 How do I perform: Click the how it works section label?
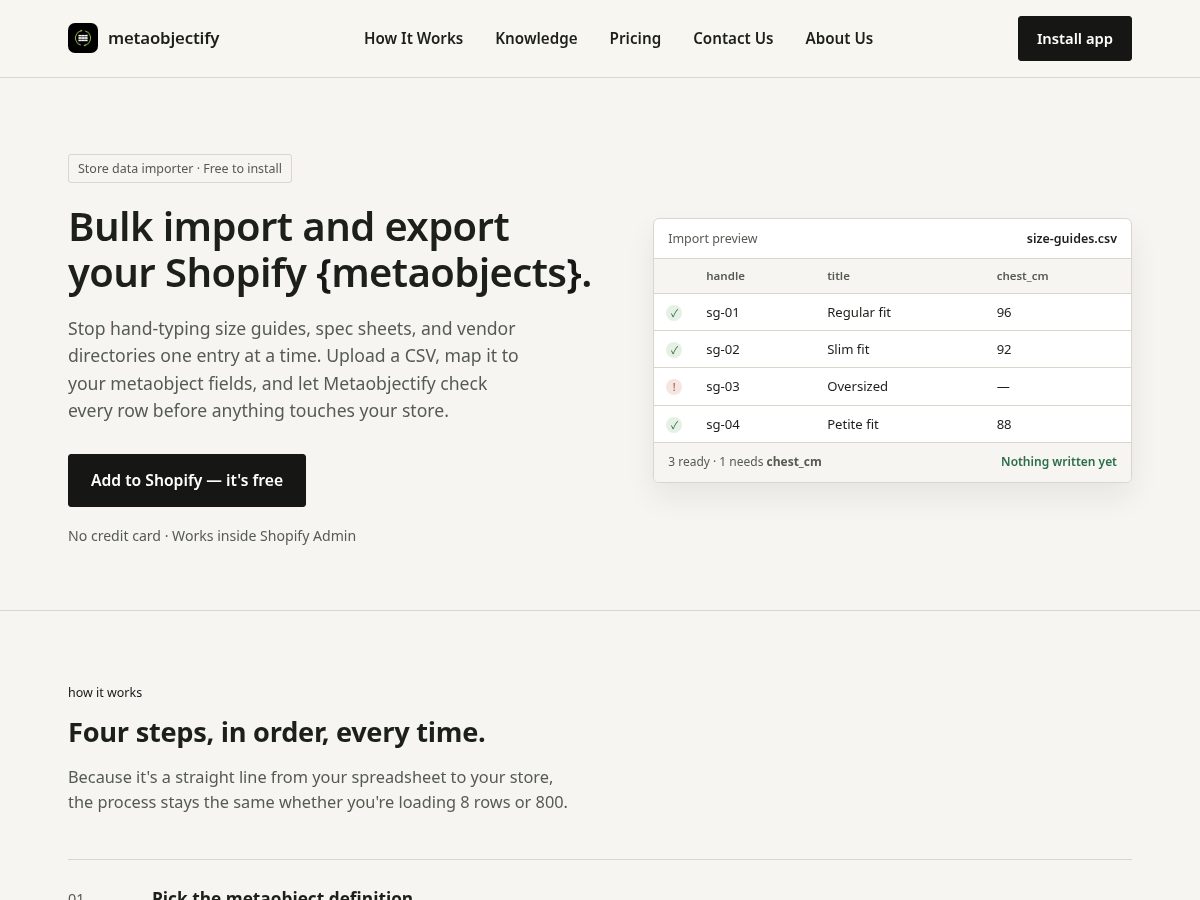[x=105, y=692]
